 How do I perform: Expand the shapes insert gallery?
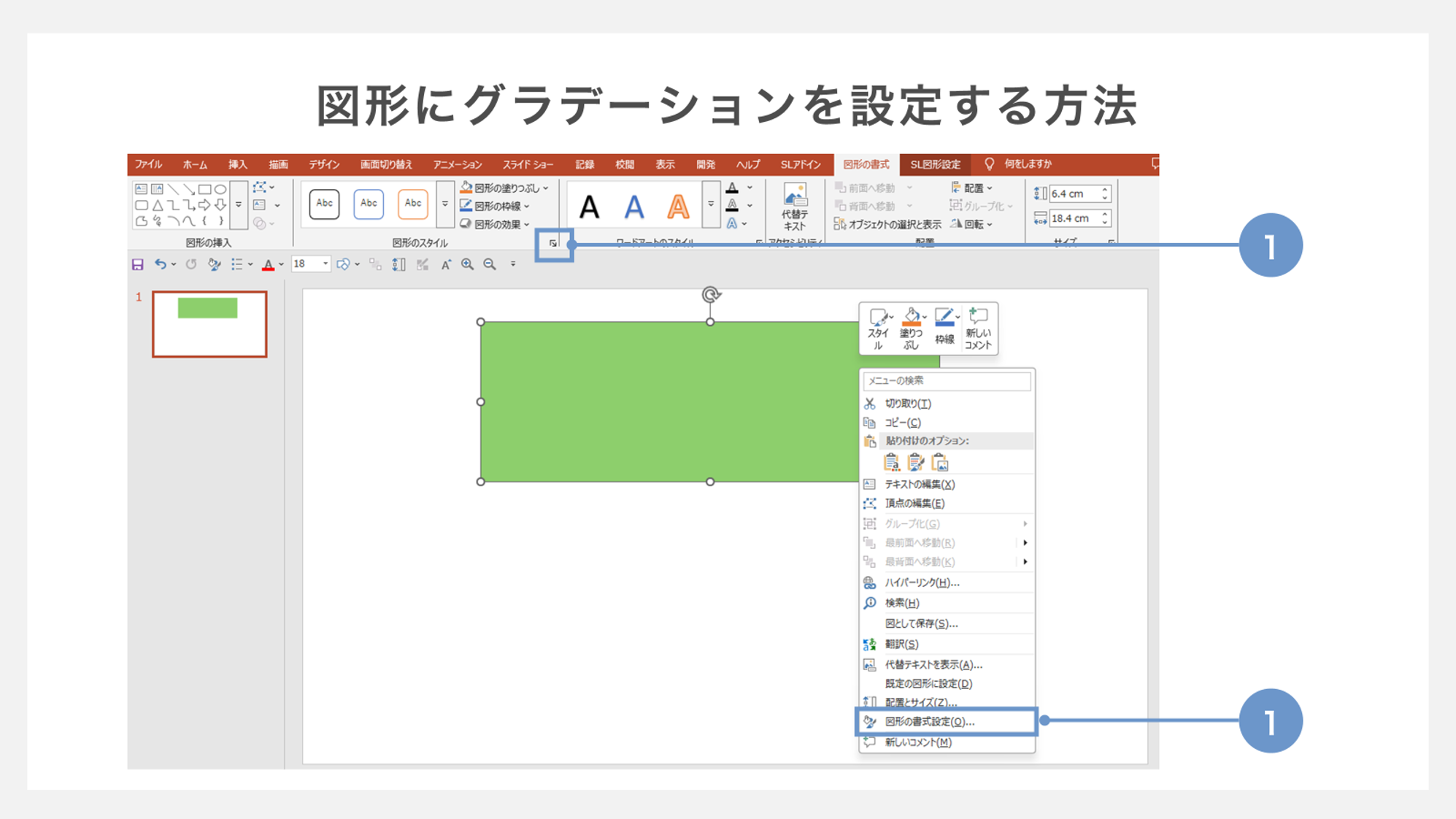pos(239,205)
